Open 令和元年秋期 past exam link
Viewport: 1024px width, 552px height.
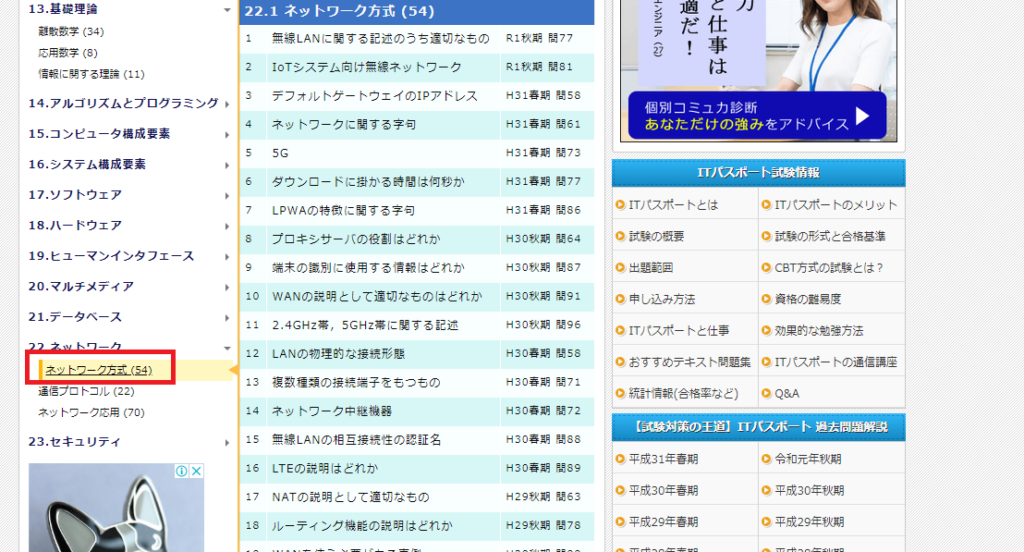[808, 459]
